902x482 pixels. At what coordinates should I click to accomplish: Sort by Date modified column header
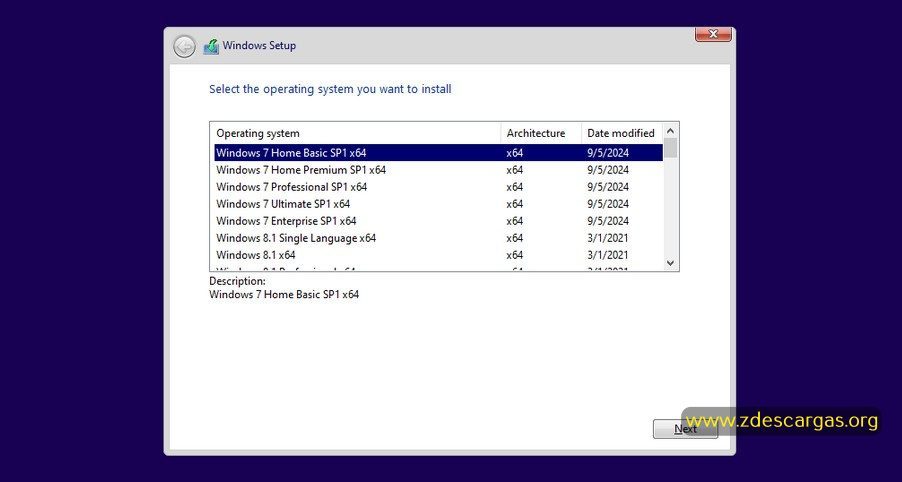click(622, 133)
